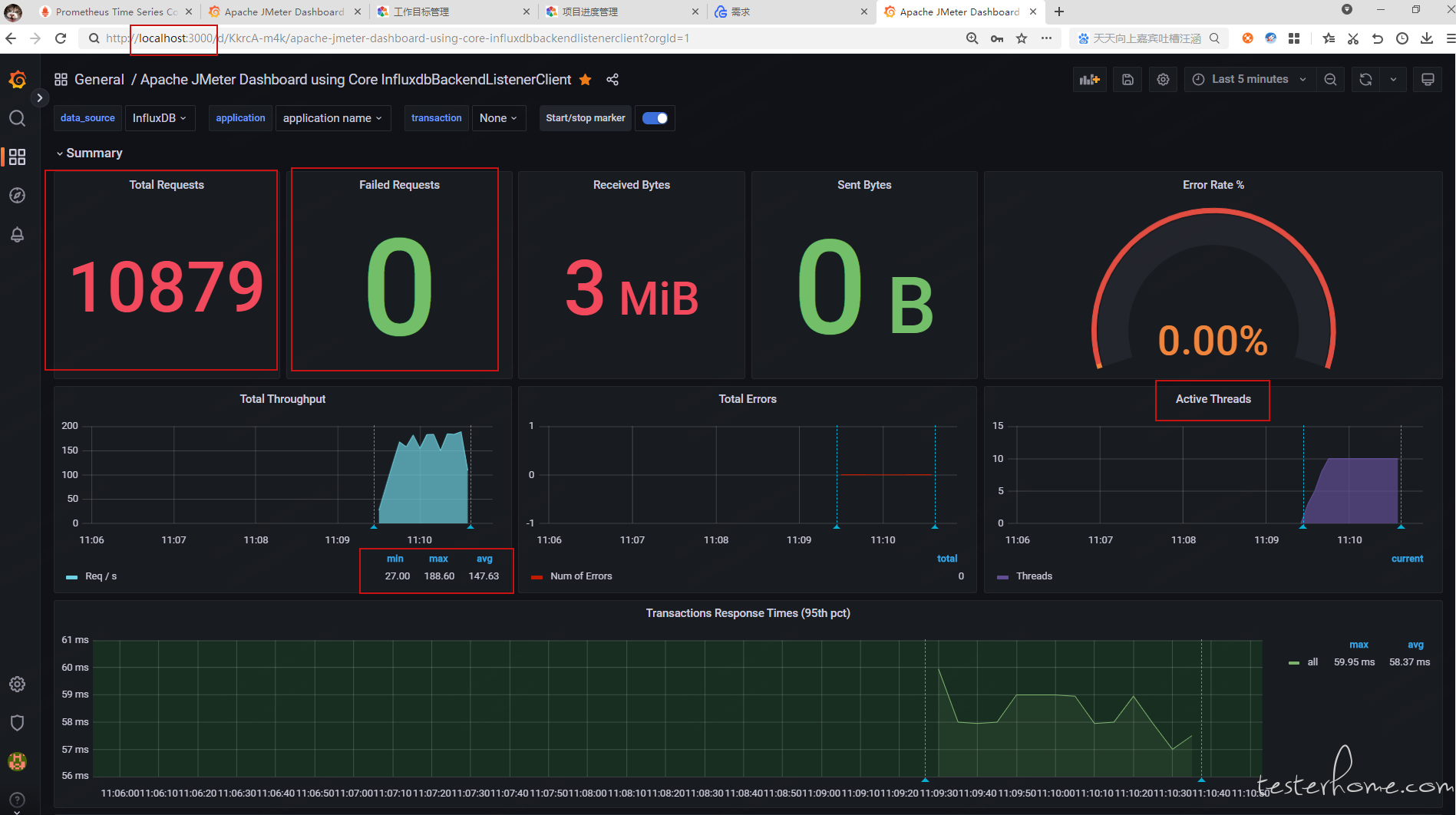Open the Sent Bytes panel title
Viewport: 1456px width, 815px height.
pos(864,185)
